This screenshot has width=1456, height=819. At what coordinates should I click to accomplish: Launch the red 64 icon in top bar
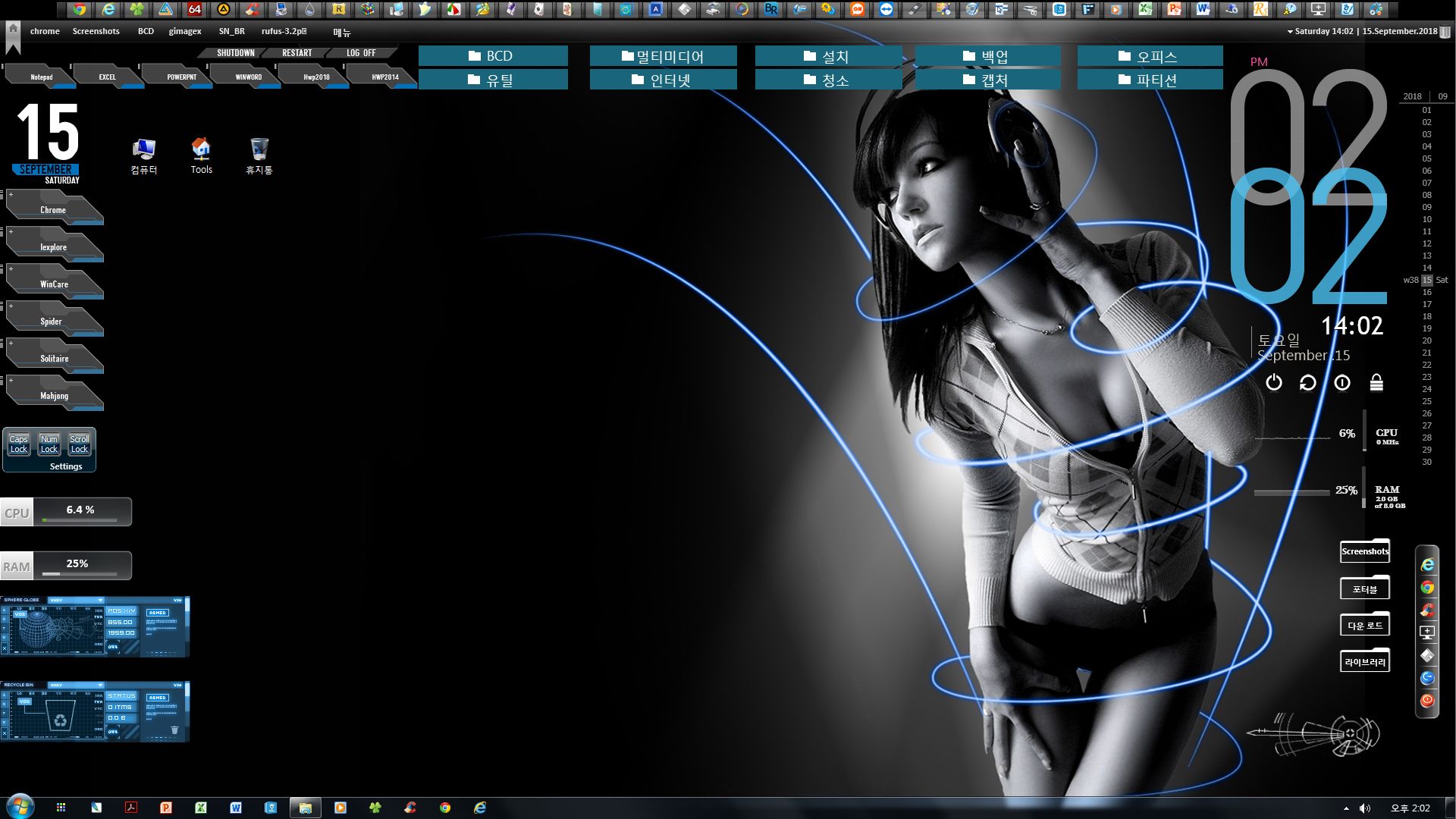[x=195, y=10]
